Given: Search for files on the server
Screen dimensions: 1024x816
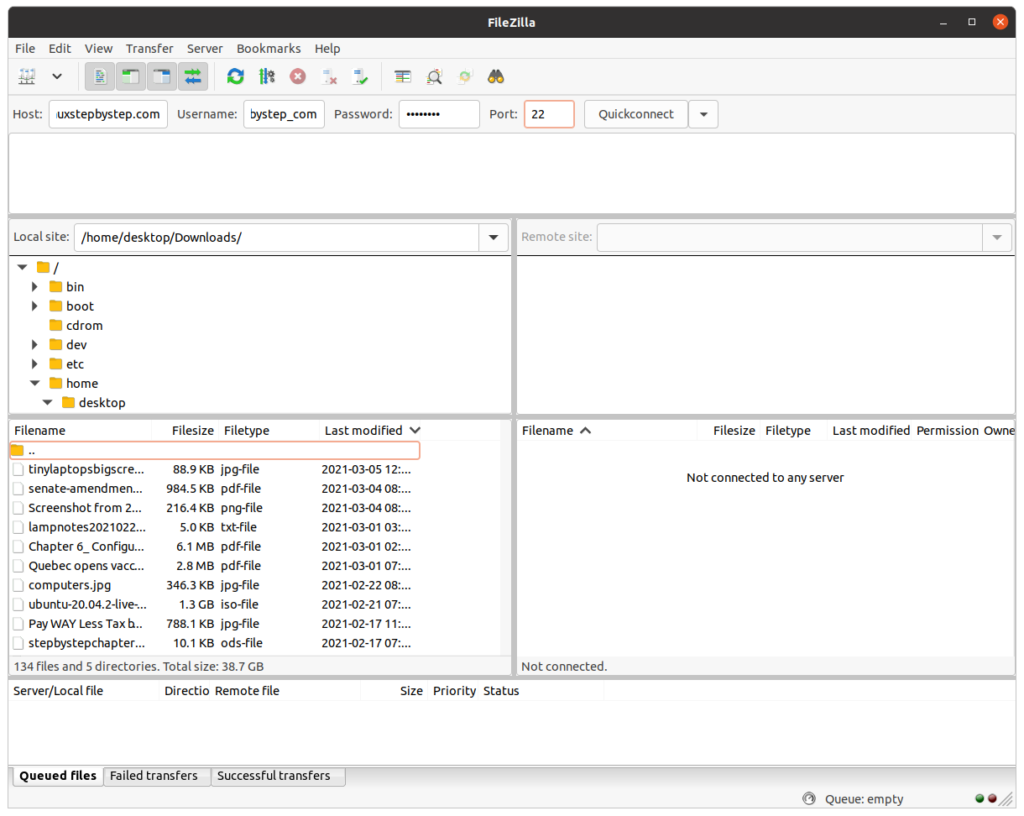Looking at the screenshot, I should click(495, 76).
